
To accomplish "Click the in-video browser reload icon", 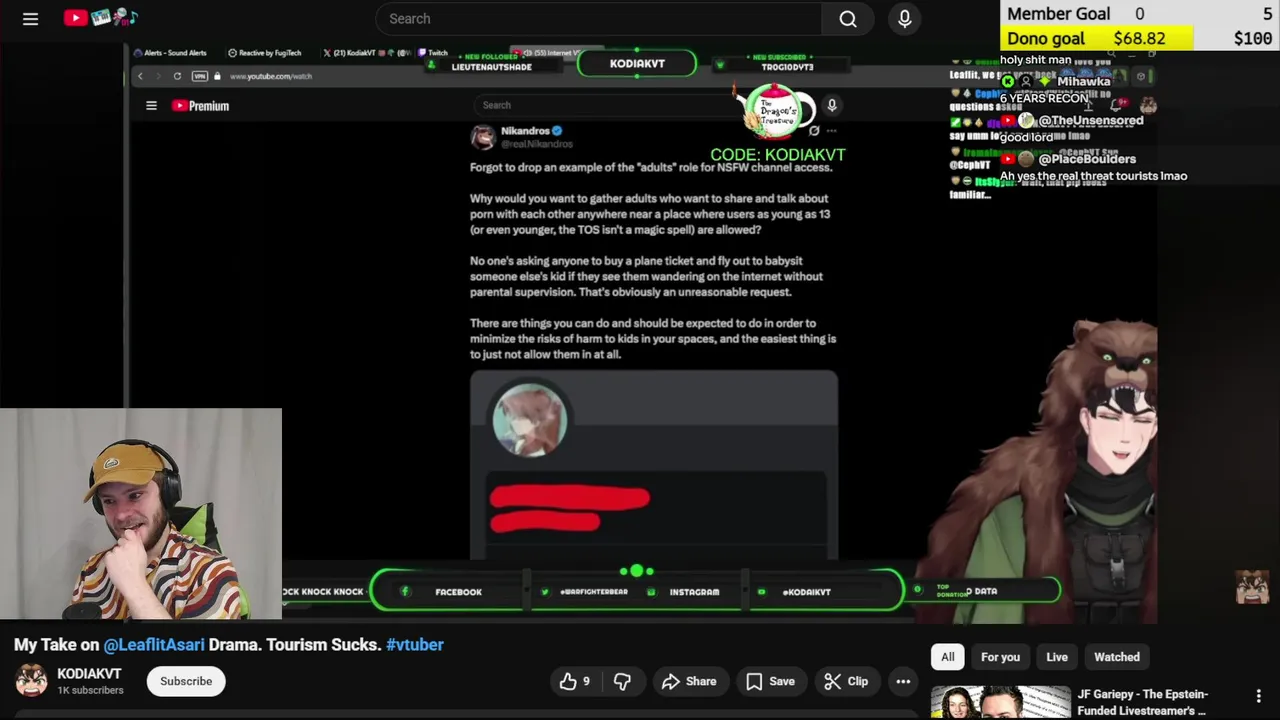I will 178,76.
